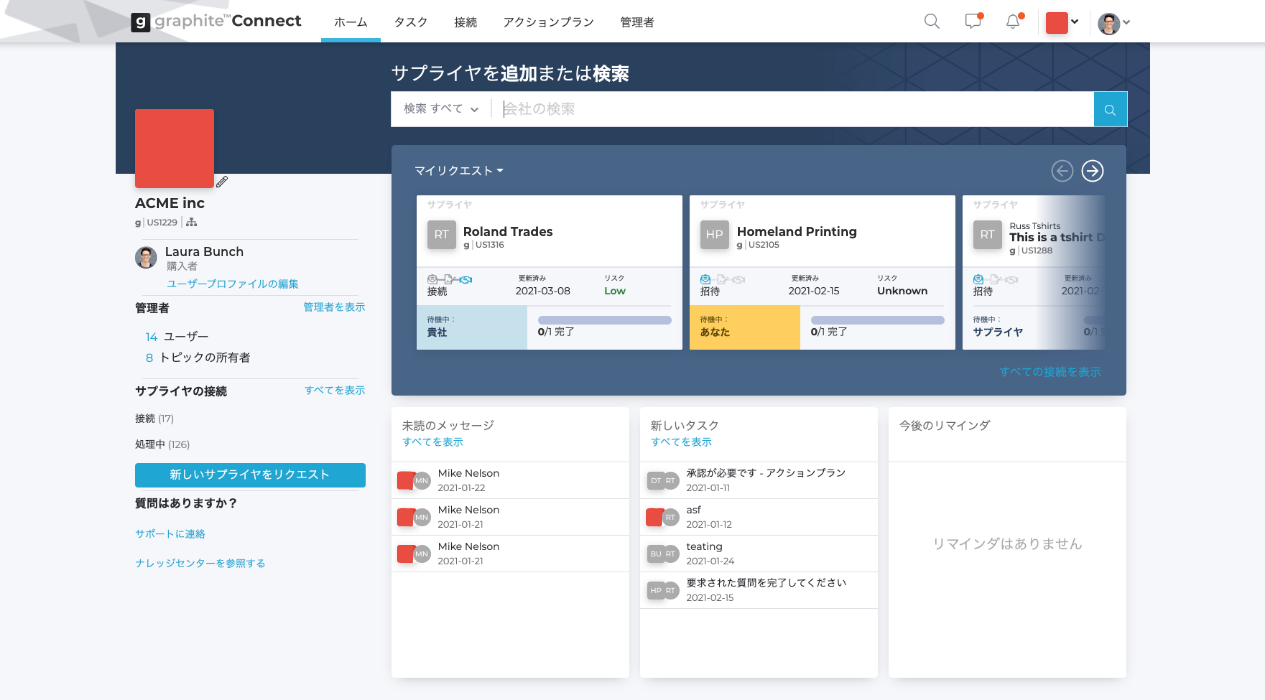Open the messages chat bubble icon
The image size is (1265, 700).
973,21
